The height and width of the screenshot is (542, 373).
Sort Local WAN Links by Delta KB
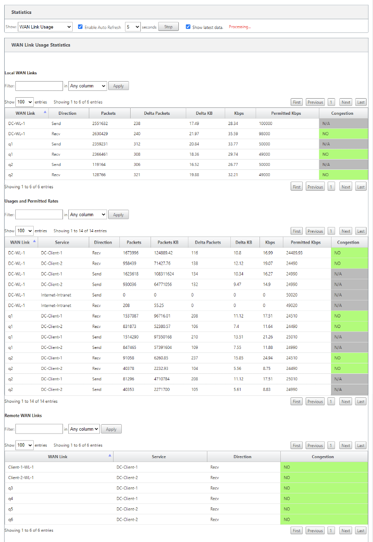click(205, 113)
